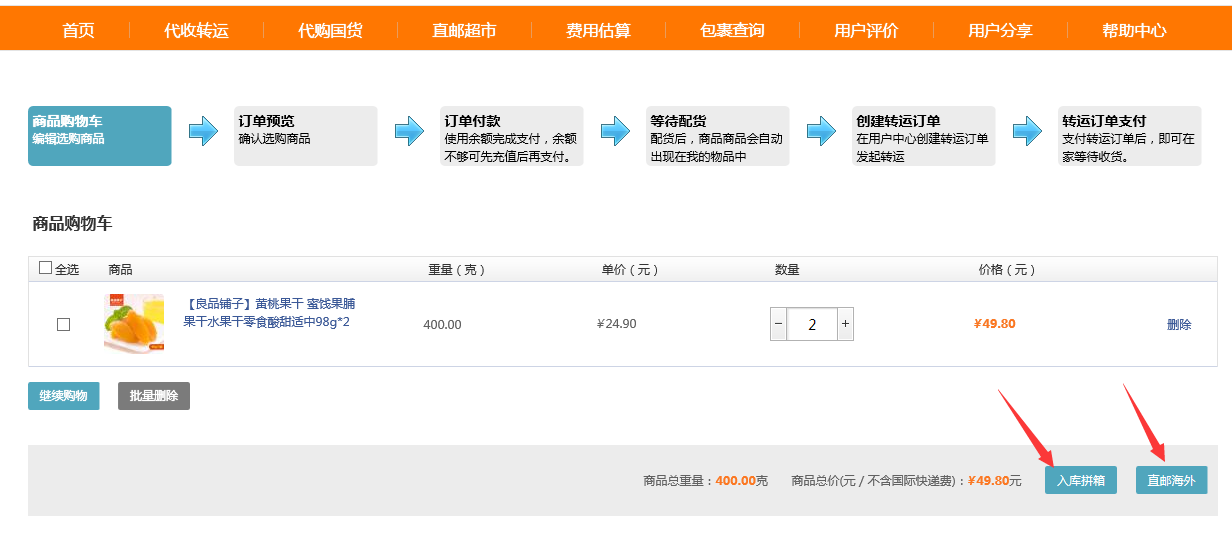Click the plus icon to increase quantity
The width and height of the screenshot is (1232, 537).
point(845,324)
